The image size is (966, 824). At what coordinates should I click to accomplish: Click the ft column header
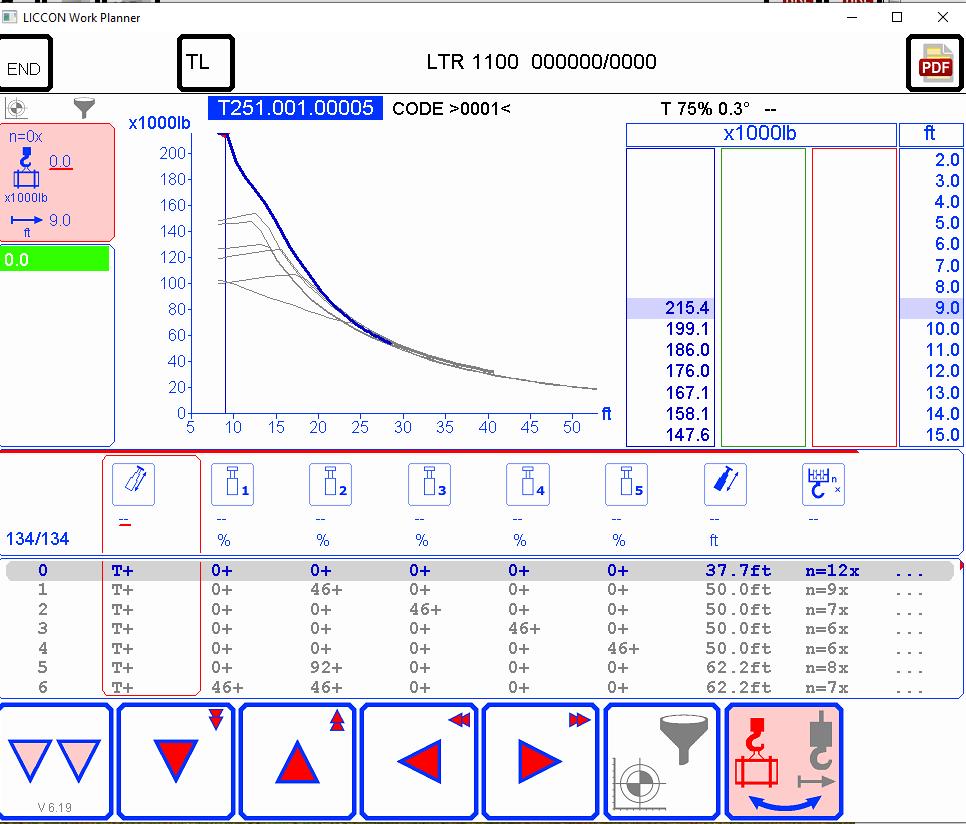[930, 134]
